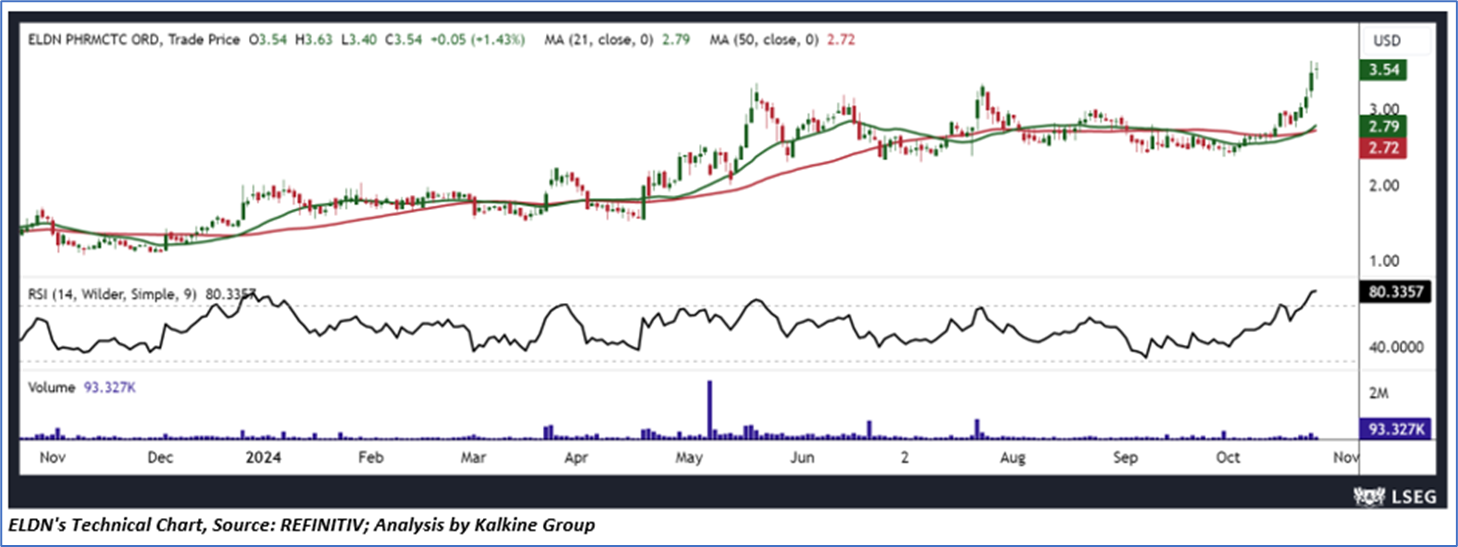The image size is (1458, 547).
Task: Click the tallest volume bar in May
Action: [710, 409]
